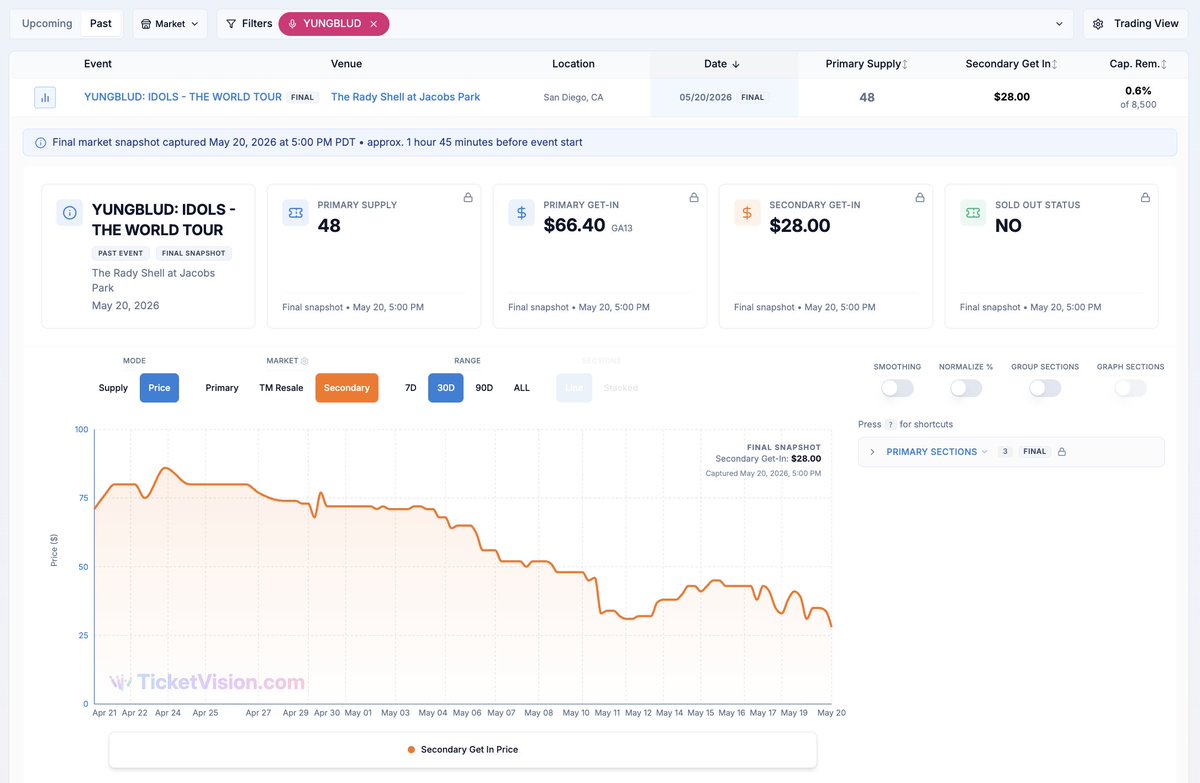The height and width of the screenshot is (783, 1200).
Task: Click the Market settings gear icon above chart
Action: 305,361
